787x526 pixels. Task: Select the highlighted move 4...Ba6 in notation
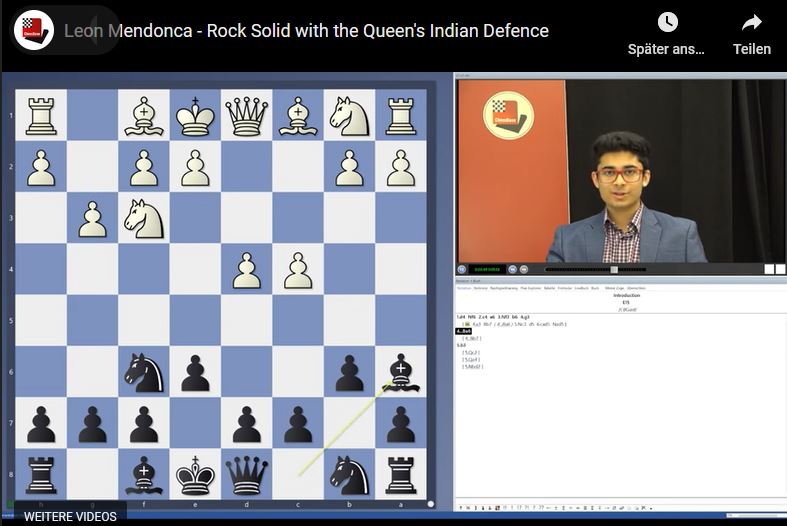(464, 331)
